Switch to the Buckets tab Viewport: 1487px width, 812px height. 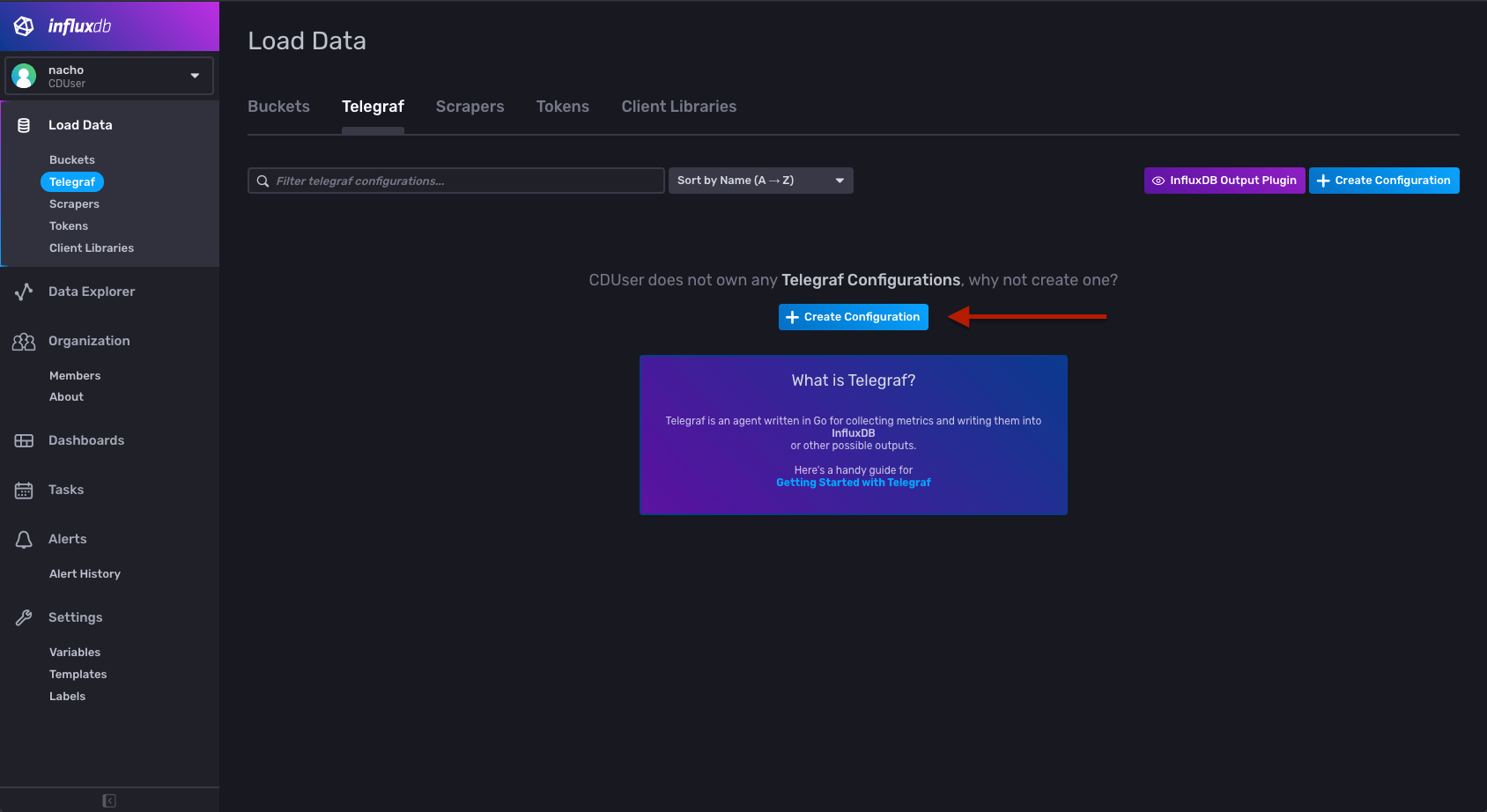(x=278, y=107)
